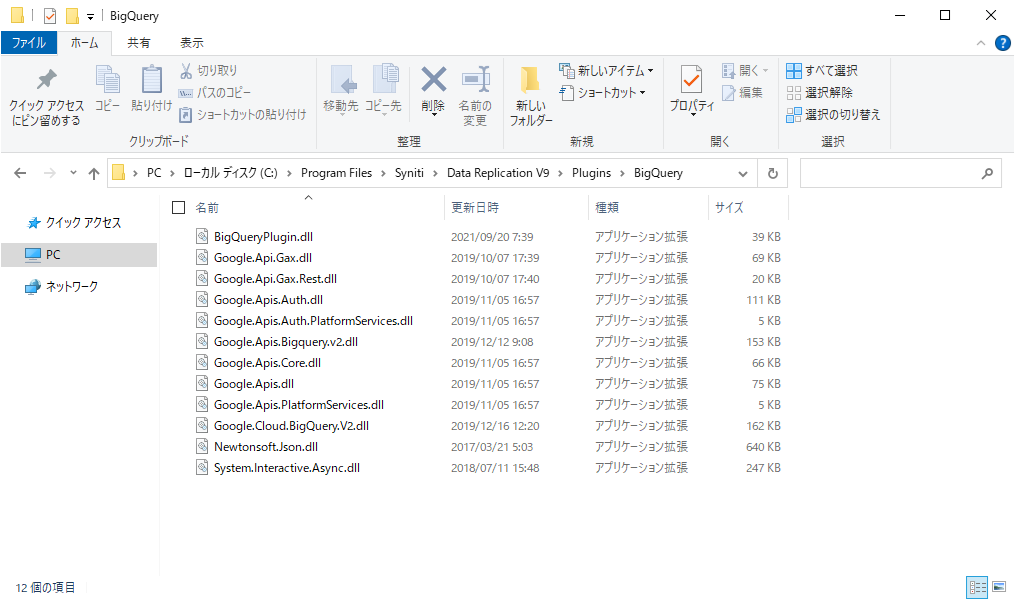Select the file Google.Apis.Auth.dll

(x=268, y=300)
